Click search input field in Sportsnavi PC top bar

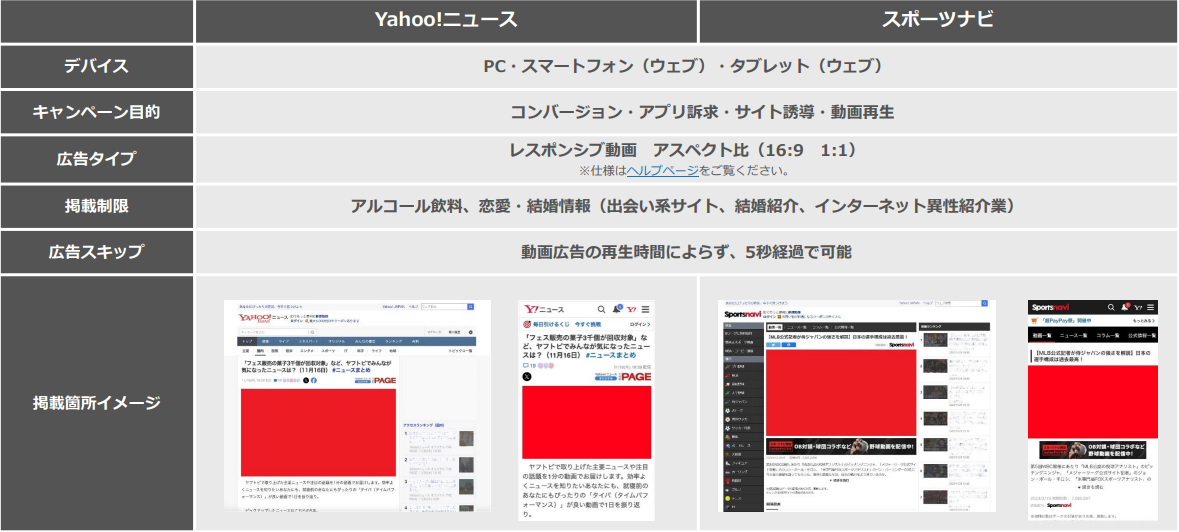(x=959, y=304)
